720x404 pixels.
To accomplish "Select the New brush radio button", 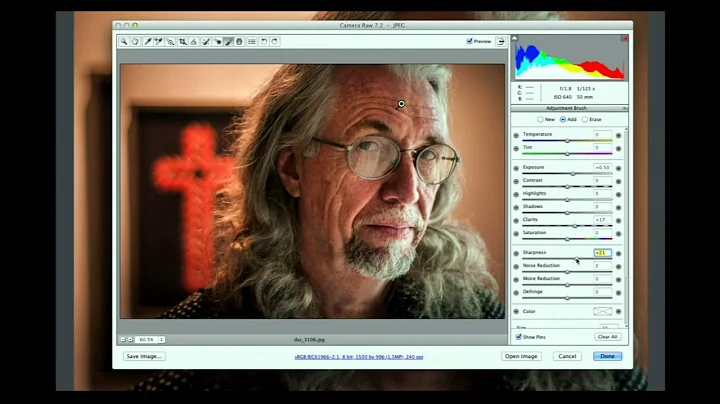I will (540, 119).
